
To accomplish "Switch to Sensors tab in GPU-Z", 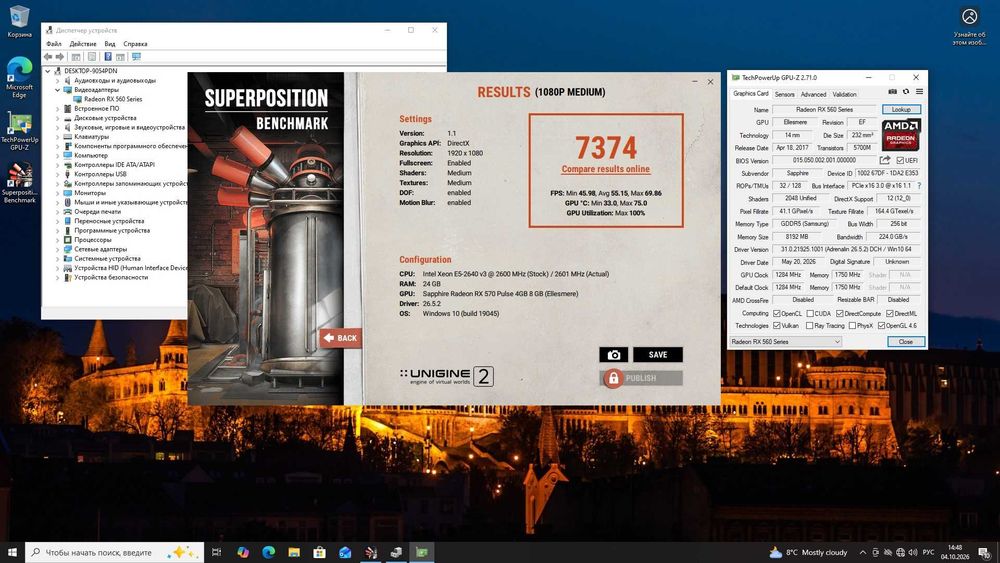I will pos(784,94).
